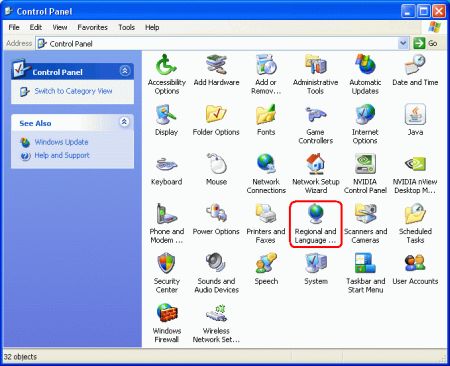Screen dimensions: 450x366
Task: Click Switch to Category View link
Action: (x=73, y=91)
